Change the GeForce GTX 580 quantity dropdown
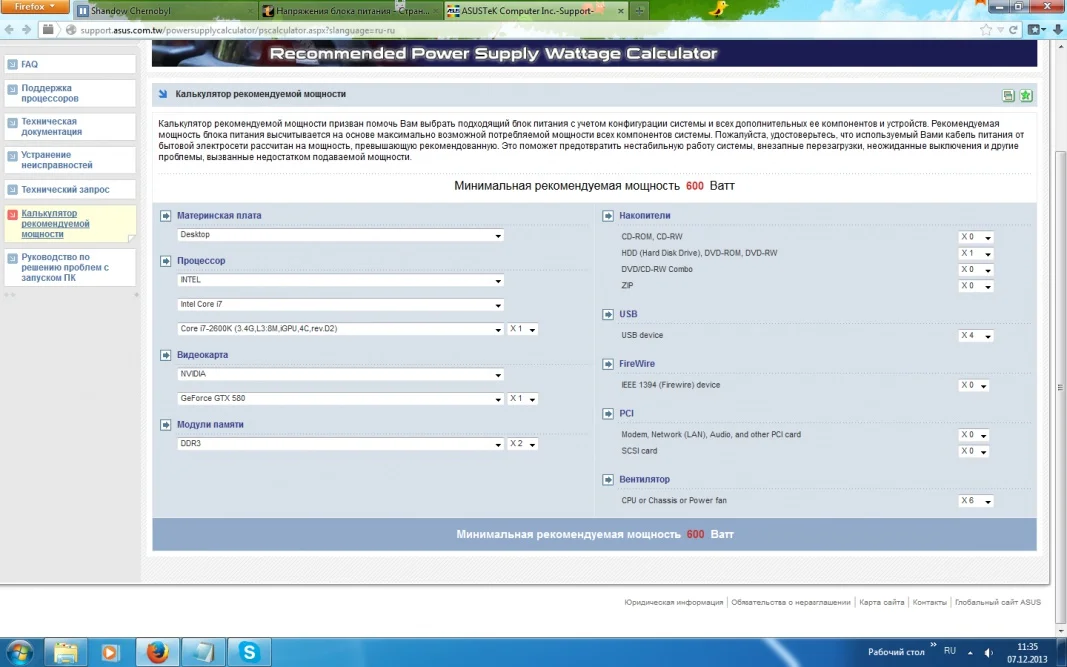The width and height of the screenshot is (1067, 667). [523, 399]
